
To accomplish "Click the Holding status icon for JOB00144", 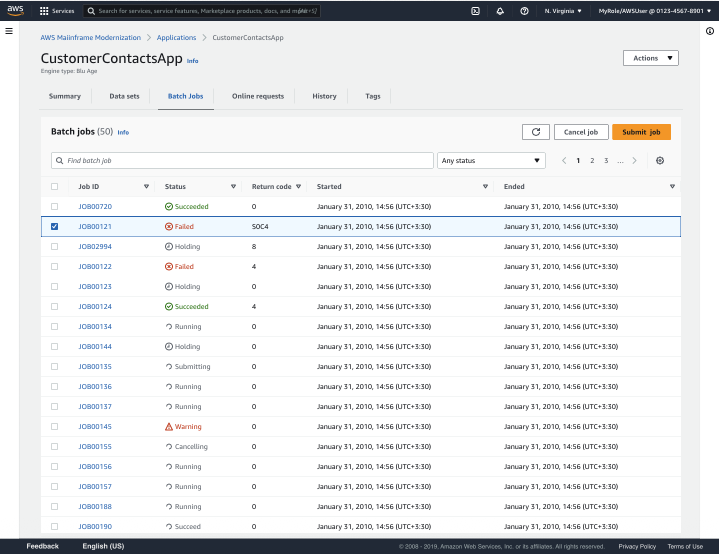I will pyautogui.click(x=169, y=347).
